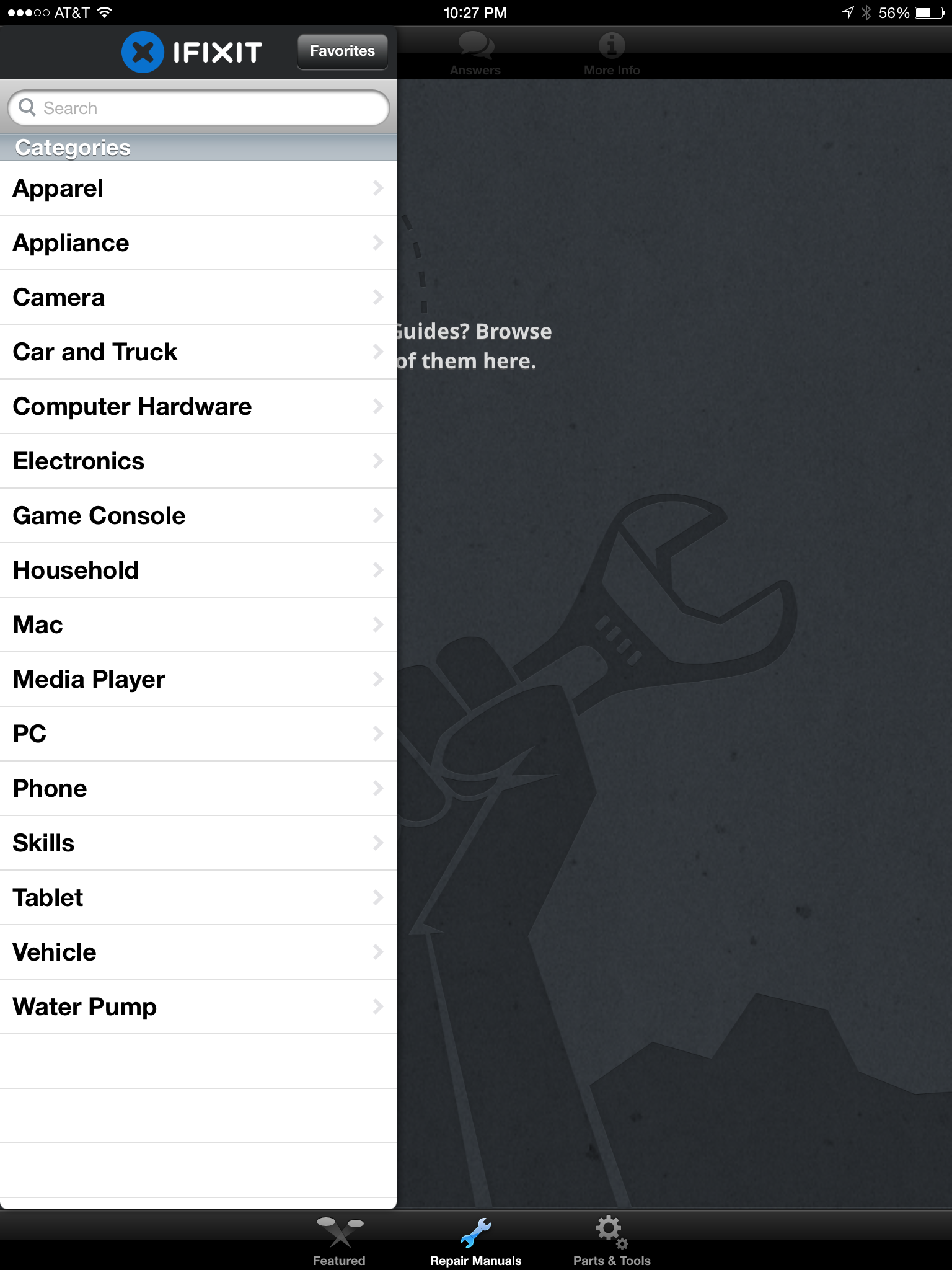Expand the Camera category chevron
Screen dimensions: 952x1270
point(378,297)
